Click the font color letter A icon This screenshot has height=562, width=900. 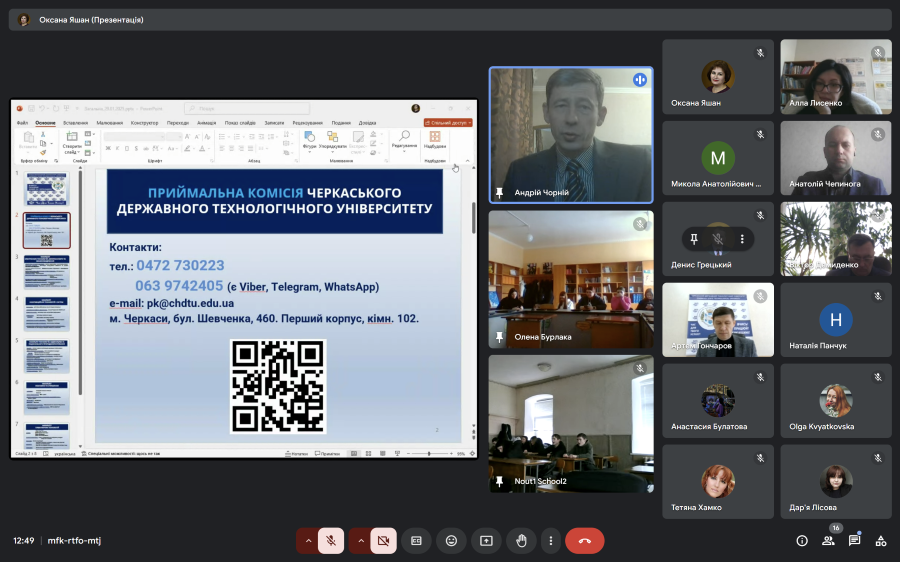(201, 148)
